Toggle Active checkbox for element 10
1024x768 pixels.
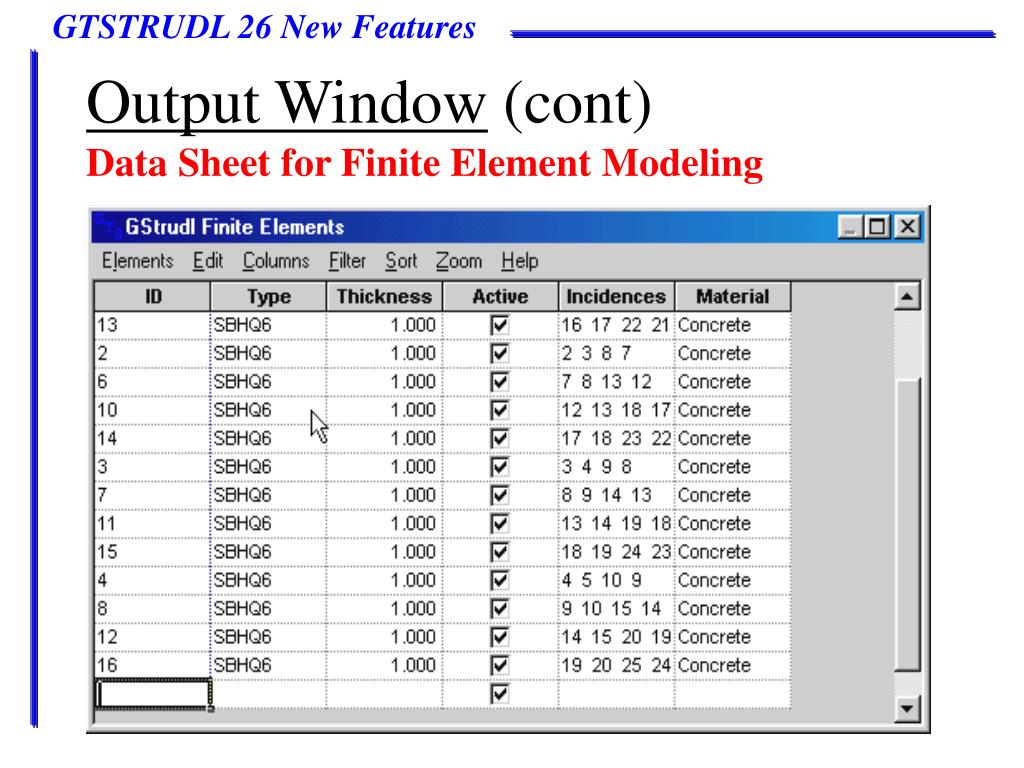tap(500, 410)
